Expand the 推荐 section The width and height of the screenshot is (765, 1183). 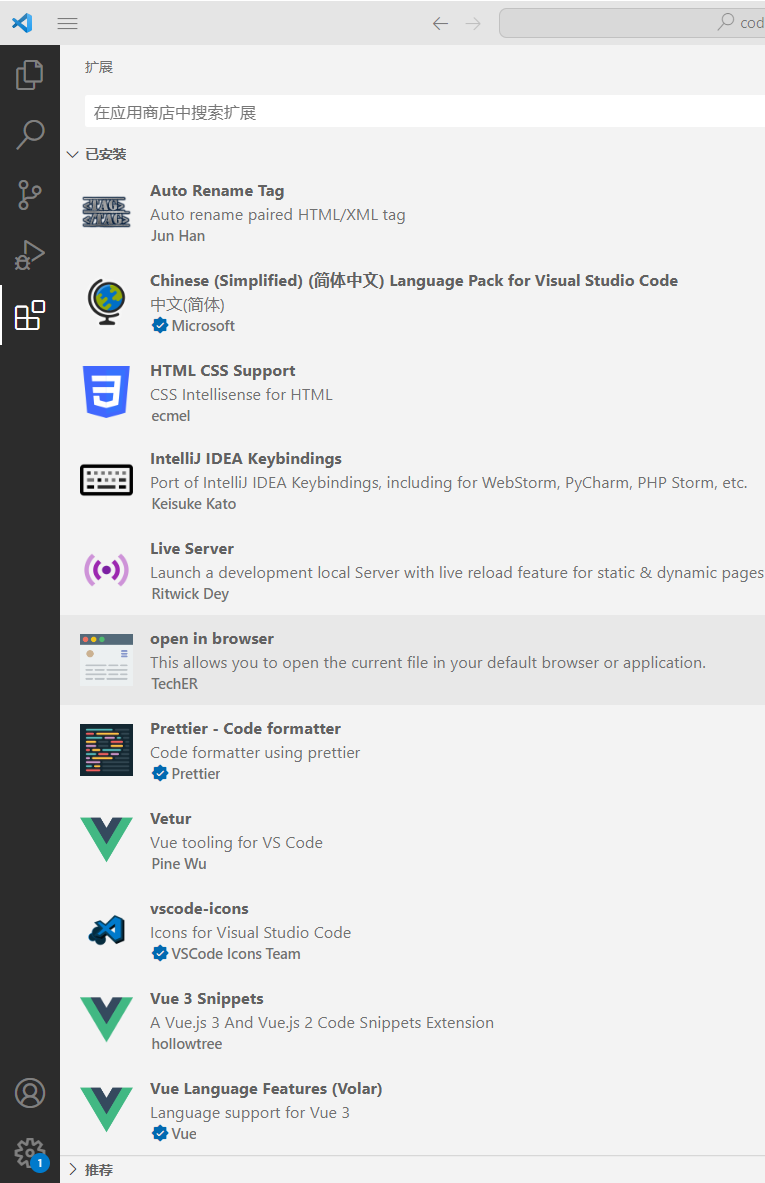tap(72, 1169)
